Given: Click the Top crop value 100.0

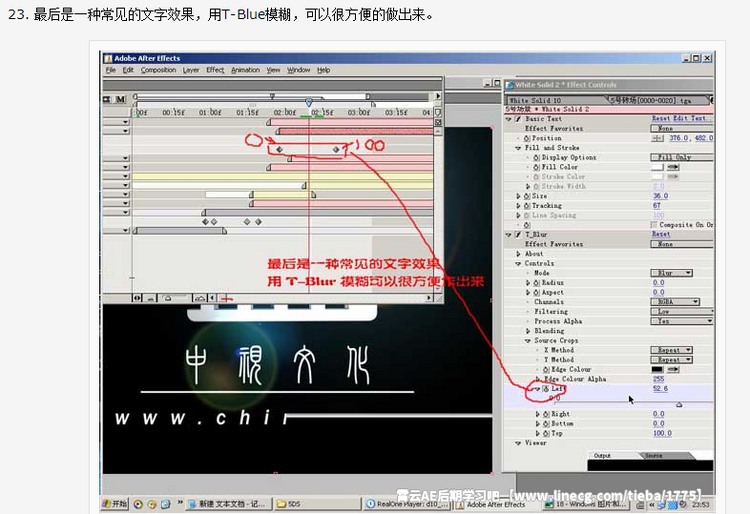Looking at the screenshot, I should click(662, 433).
